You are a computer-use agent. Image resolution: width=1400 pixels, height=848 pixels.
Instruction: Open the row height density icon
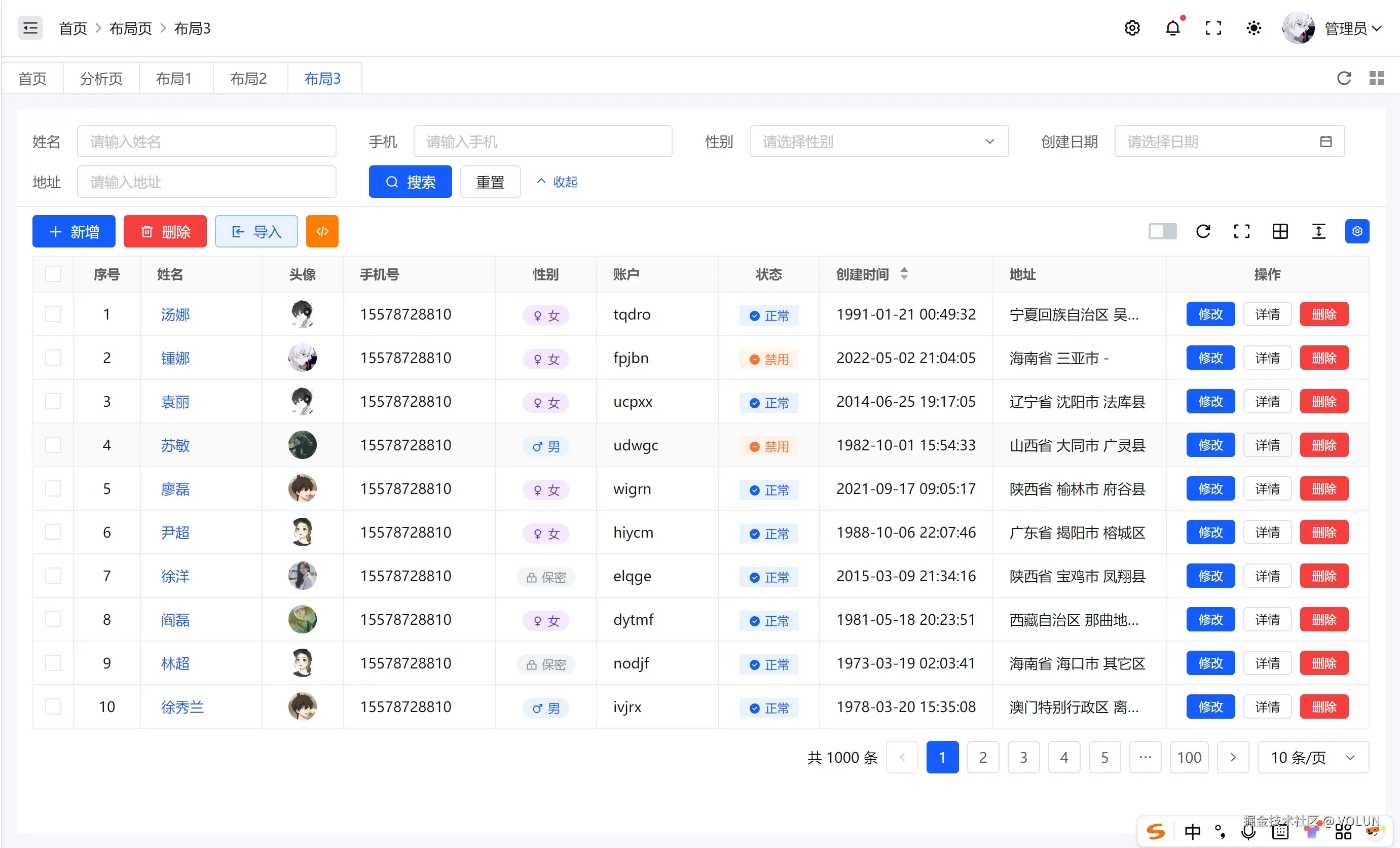pos(1318,231)
